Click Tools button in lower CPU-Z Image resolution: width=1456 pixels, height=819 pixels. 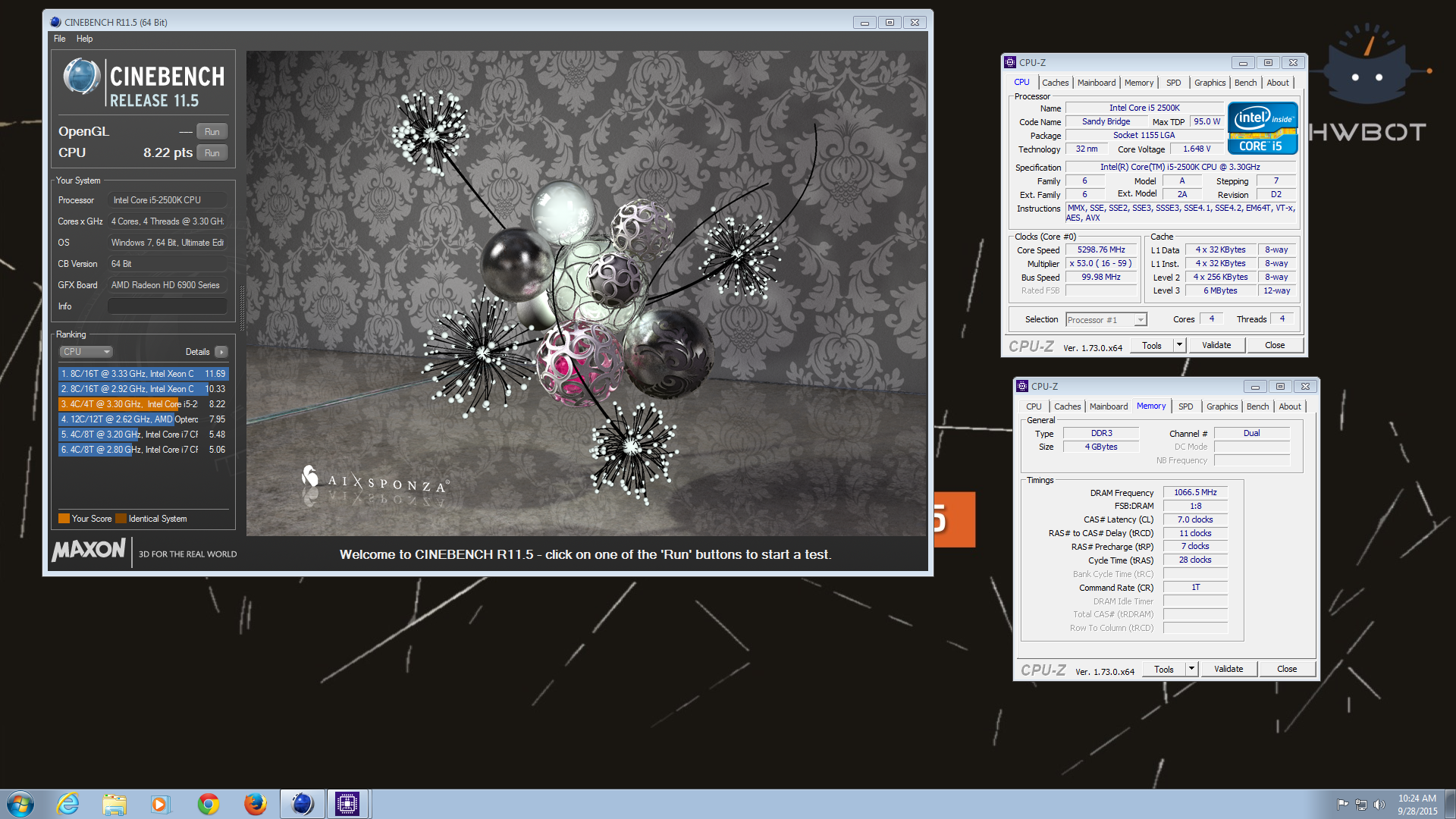click(x=1164, y=670)
